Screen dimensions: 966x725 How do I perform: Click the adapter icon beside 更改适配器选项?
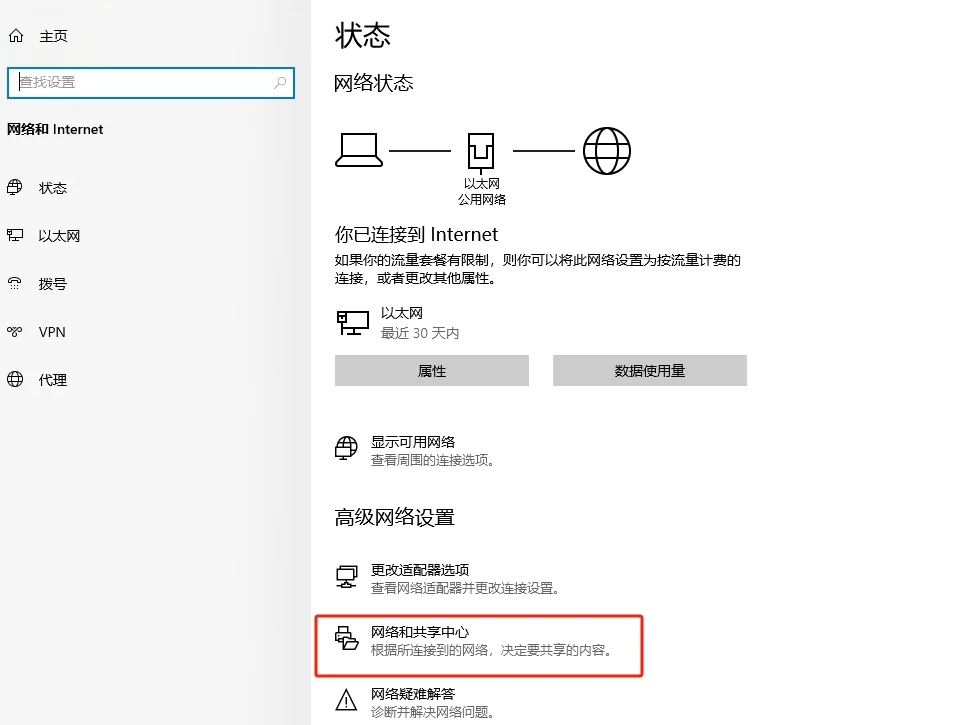click(346, 577)
